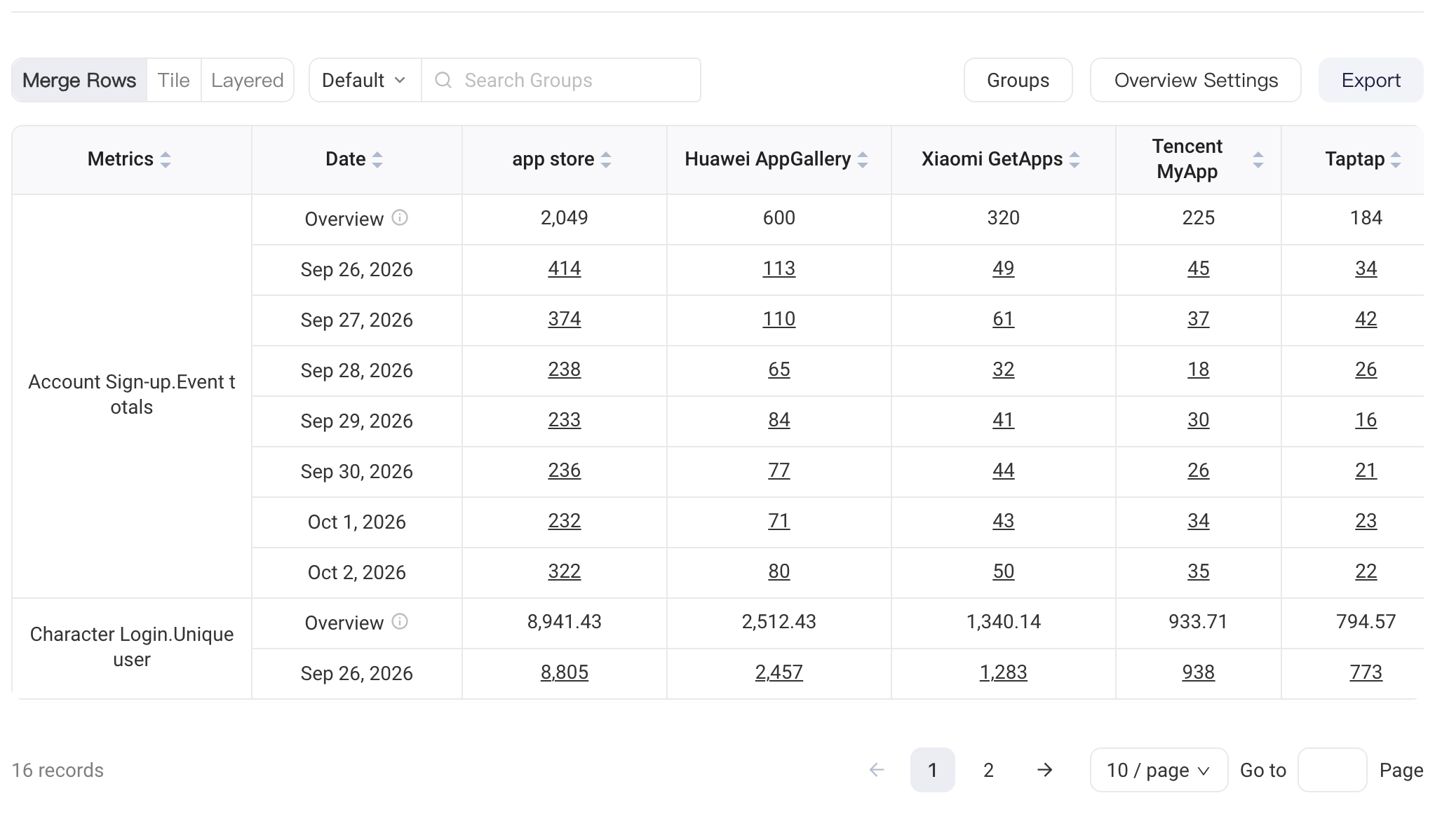This screenshot has height=840, width=1435.
Task: Click Character Login.Unique user metric cell
Action: [x=132, y=647]
